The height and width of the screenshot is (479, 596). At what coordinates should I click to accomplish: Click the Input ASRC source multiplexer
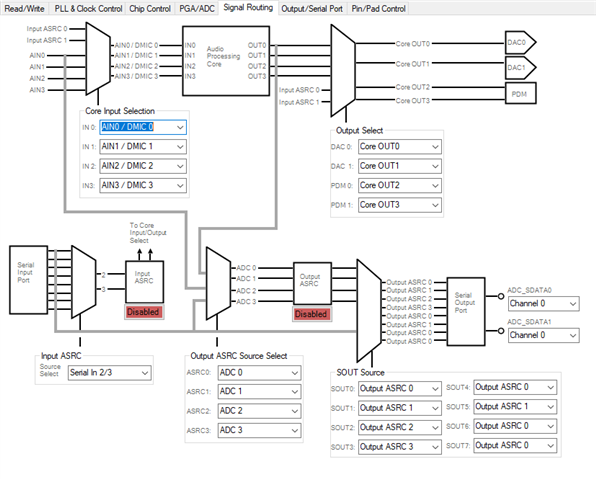(x=84, y=282)
